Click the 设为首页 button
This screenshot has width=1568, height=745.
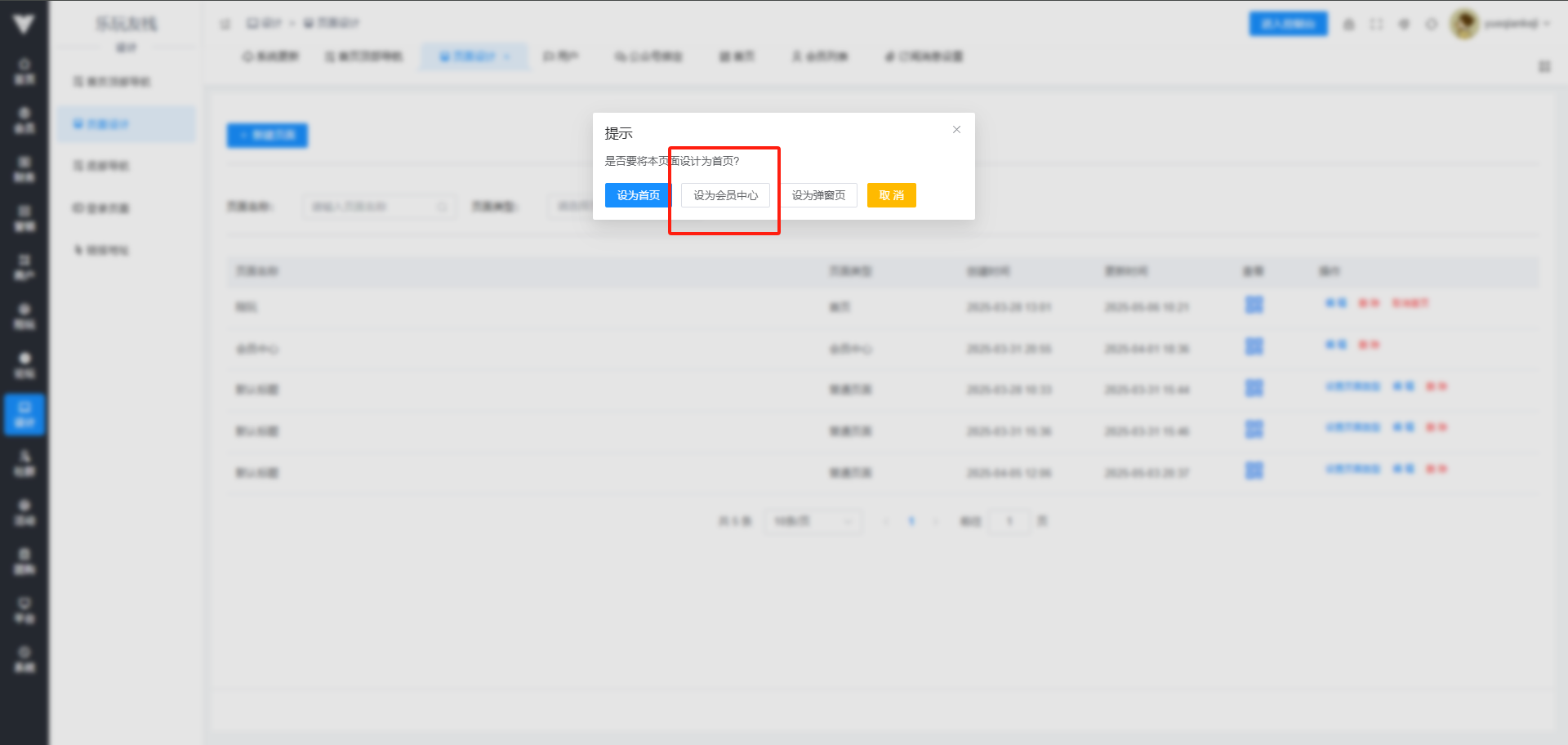tap(638, 195)
